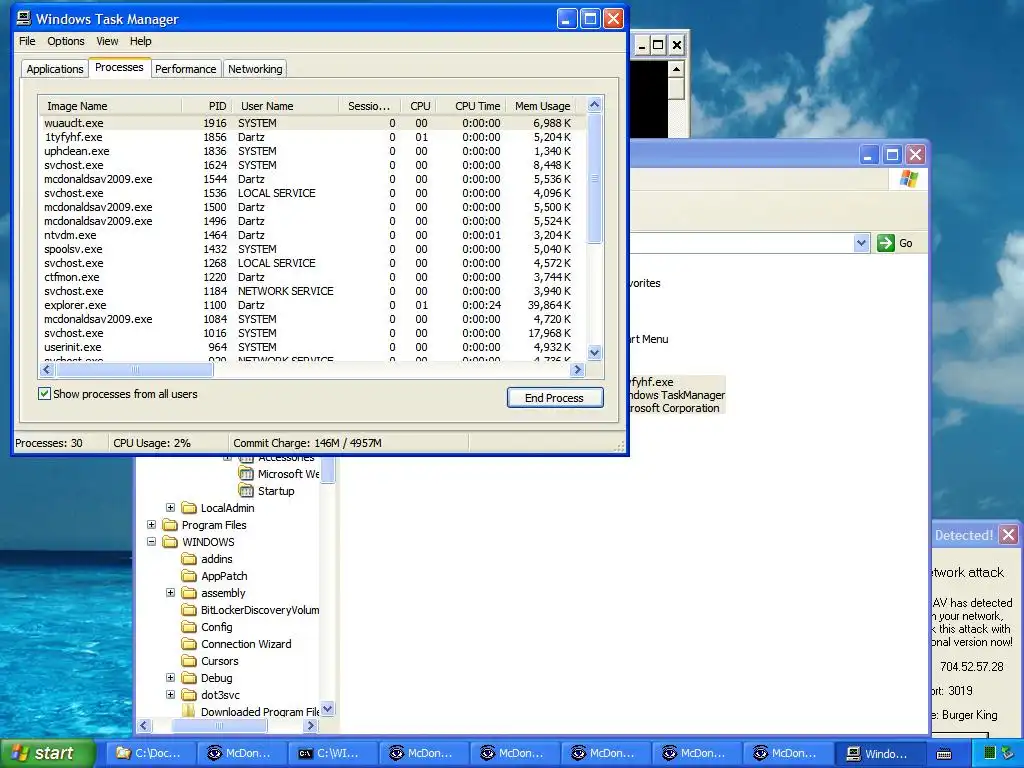This screenshot has height=768, width=1024.
Task: Click process list scroll-up arrow
Action: [594, 104]
